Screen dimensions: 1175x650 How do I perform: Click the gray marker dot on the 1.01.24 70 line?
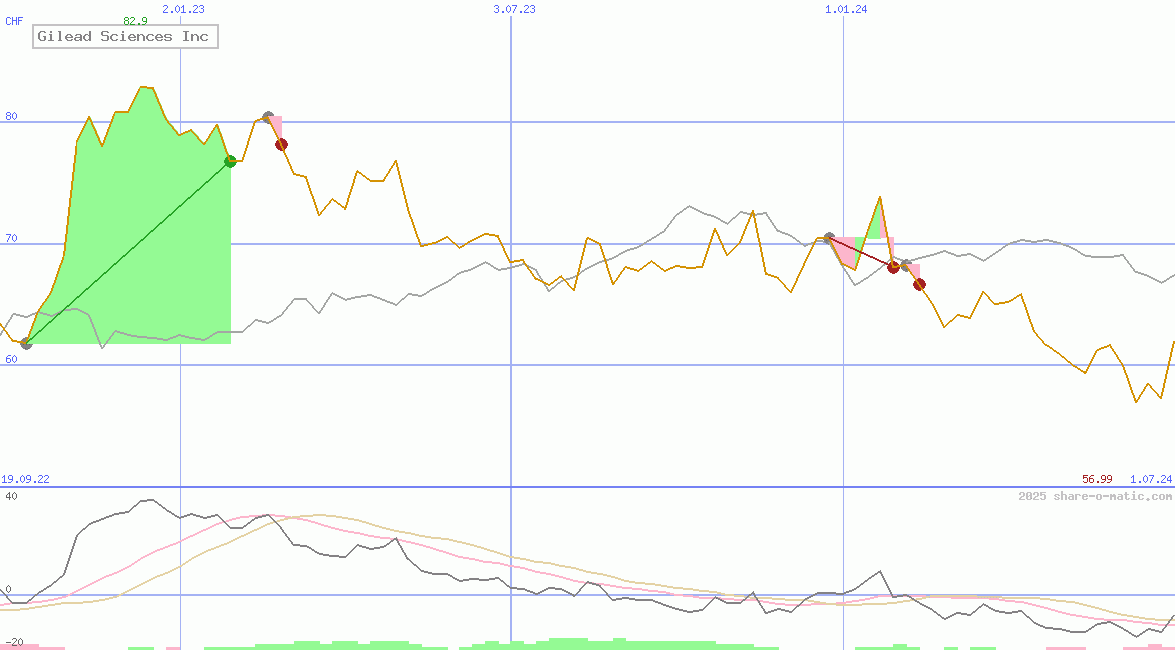click(829, 238)
